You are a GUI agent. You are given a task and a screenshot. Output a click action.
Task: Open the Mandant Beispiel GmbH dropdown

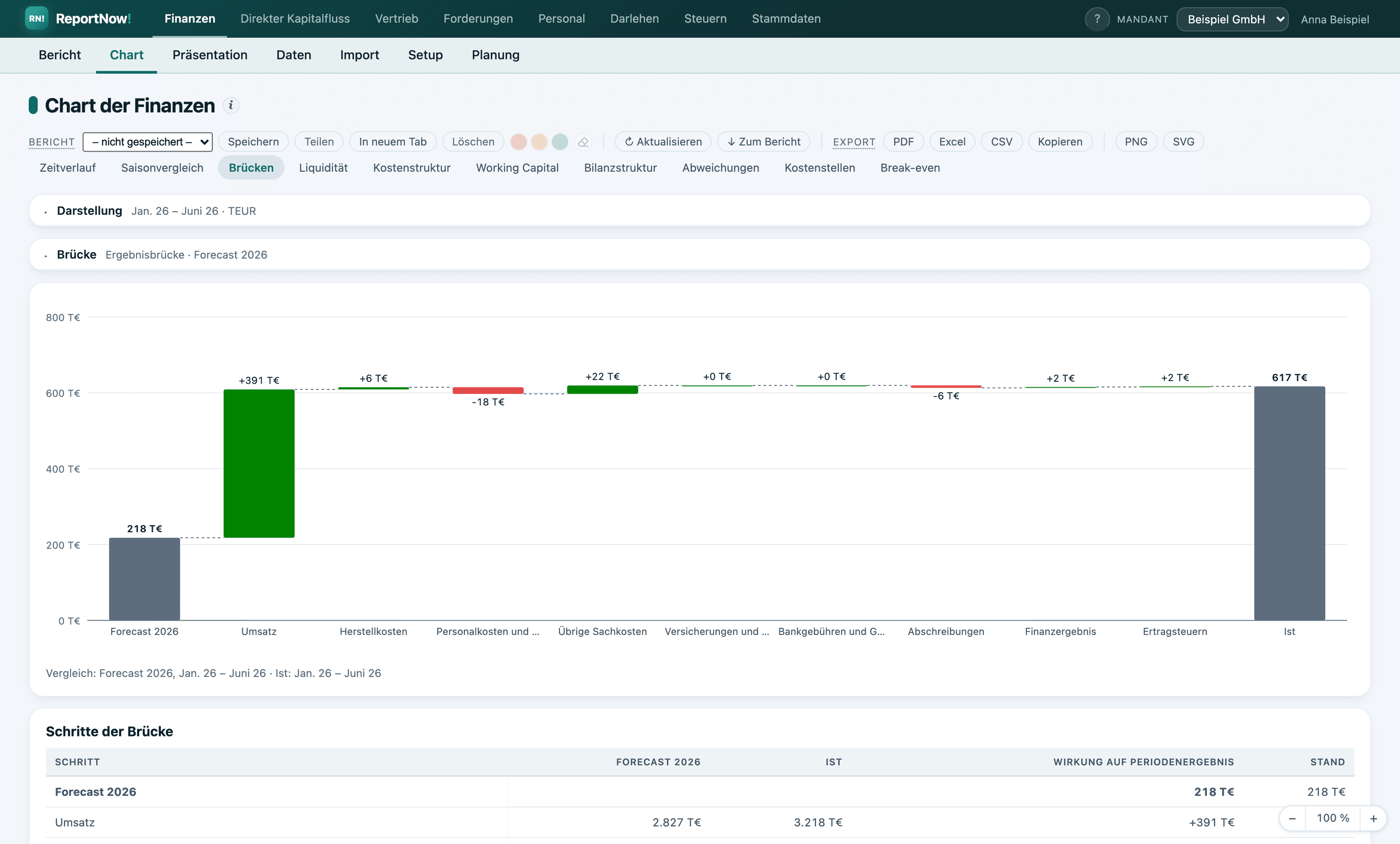click(x=1232, y=19)
